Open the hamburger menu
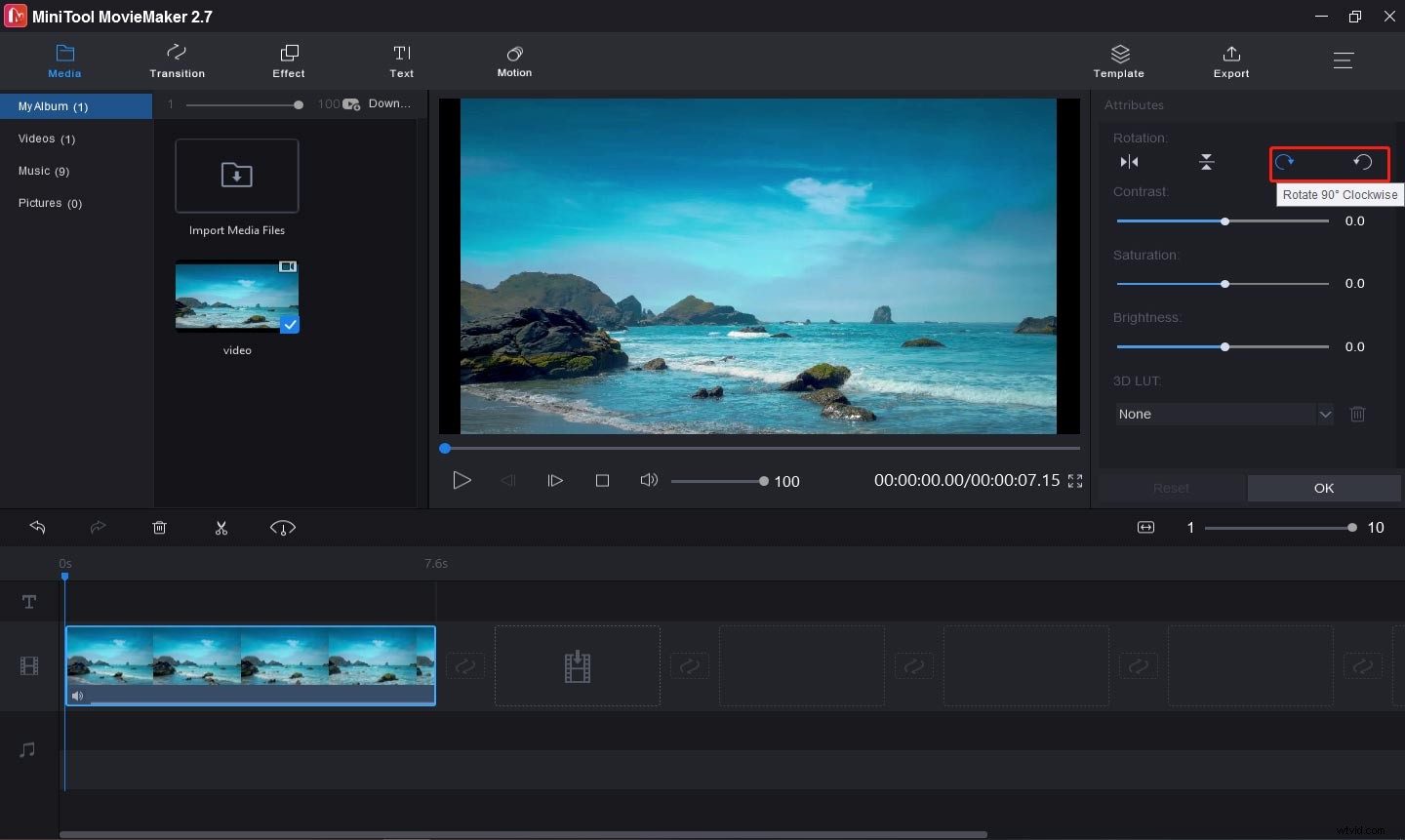Viewport: 1405px width, 840px height. click(x=1344, y=60)
